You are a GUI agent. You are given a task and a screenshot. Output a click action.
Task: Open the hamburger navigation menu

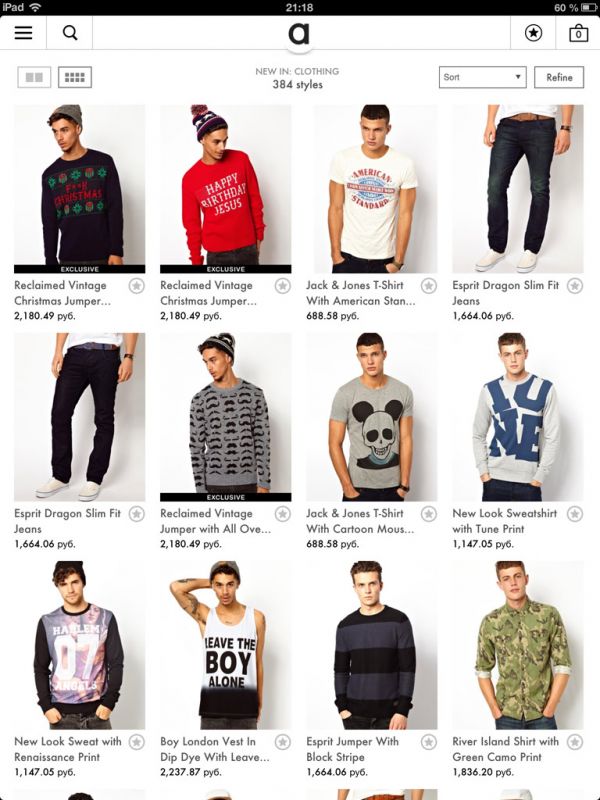pos(23,33)
